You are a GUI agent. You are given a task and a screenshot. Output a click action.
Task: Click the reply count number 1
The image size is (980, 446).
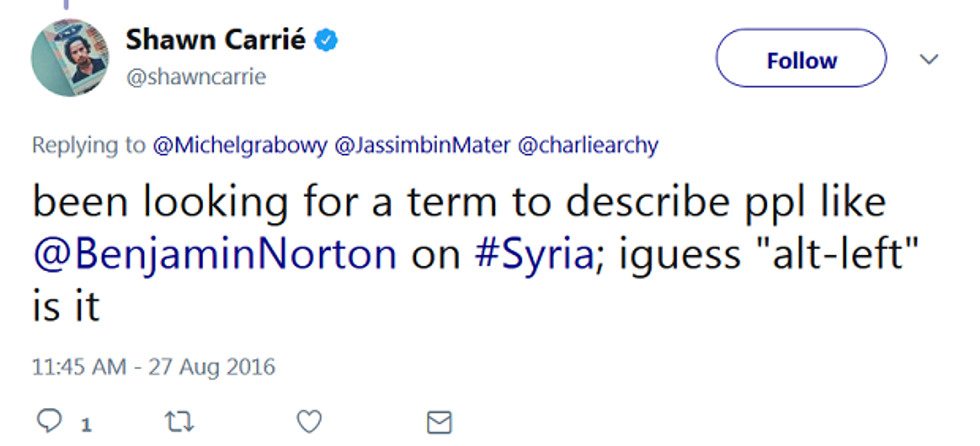point(86,424)
